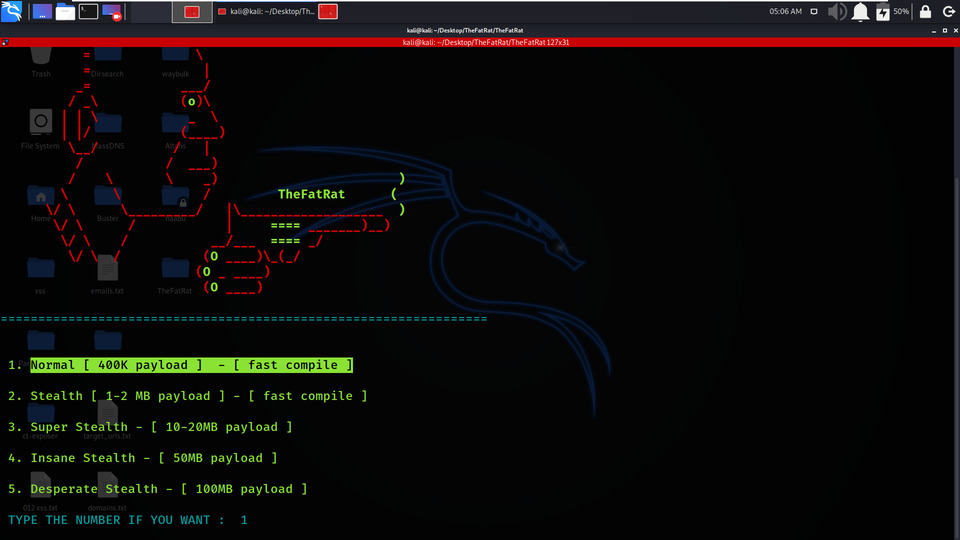960x540 pixels.
Task: Click the red terminal icon after the window button
Action: pos(328,12)
